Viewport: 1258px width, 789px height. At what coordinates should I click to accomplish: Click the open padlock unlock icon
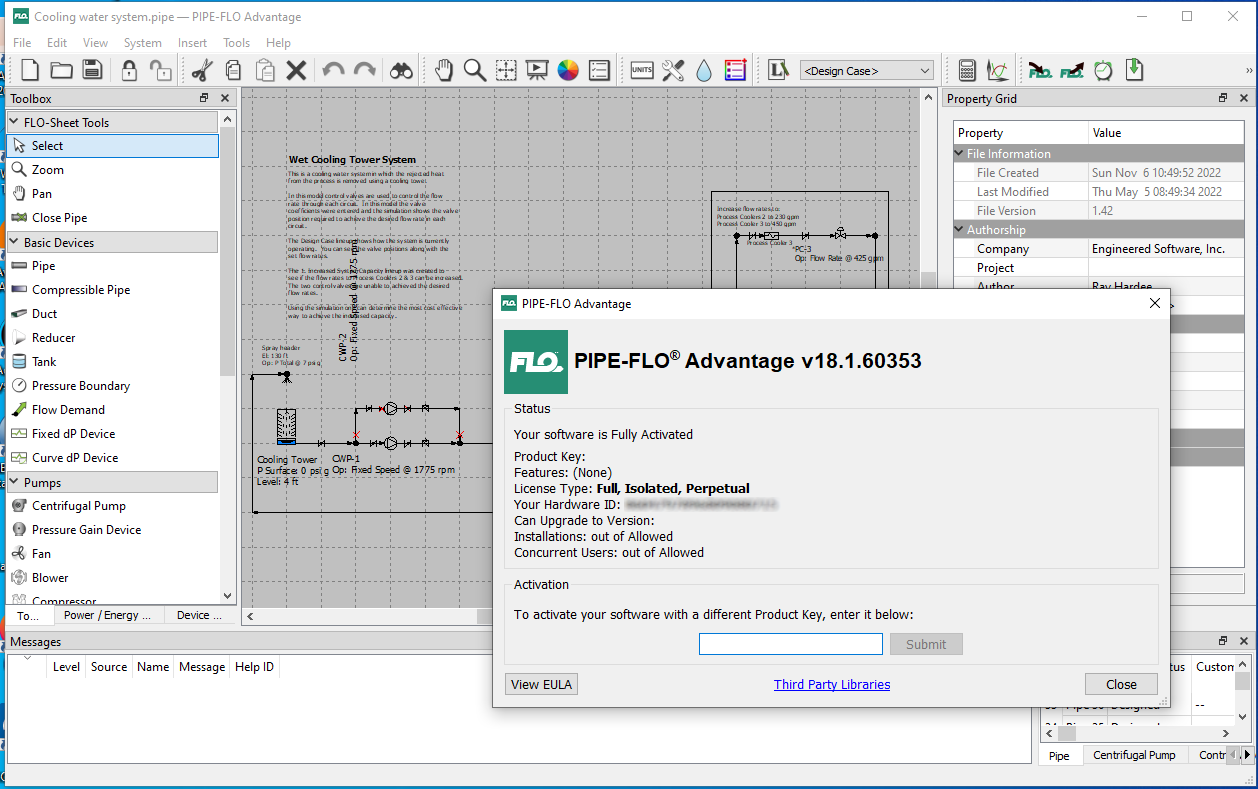tap(160, 70)
